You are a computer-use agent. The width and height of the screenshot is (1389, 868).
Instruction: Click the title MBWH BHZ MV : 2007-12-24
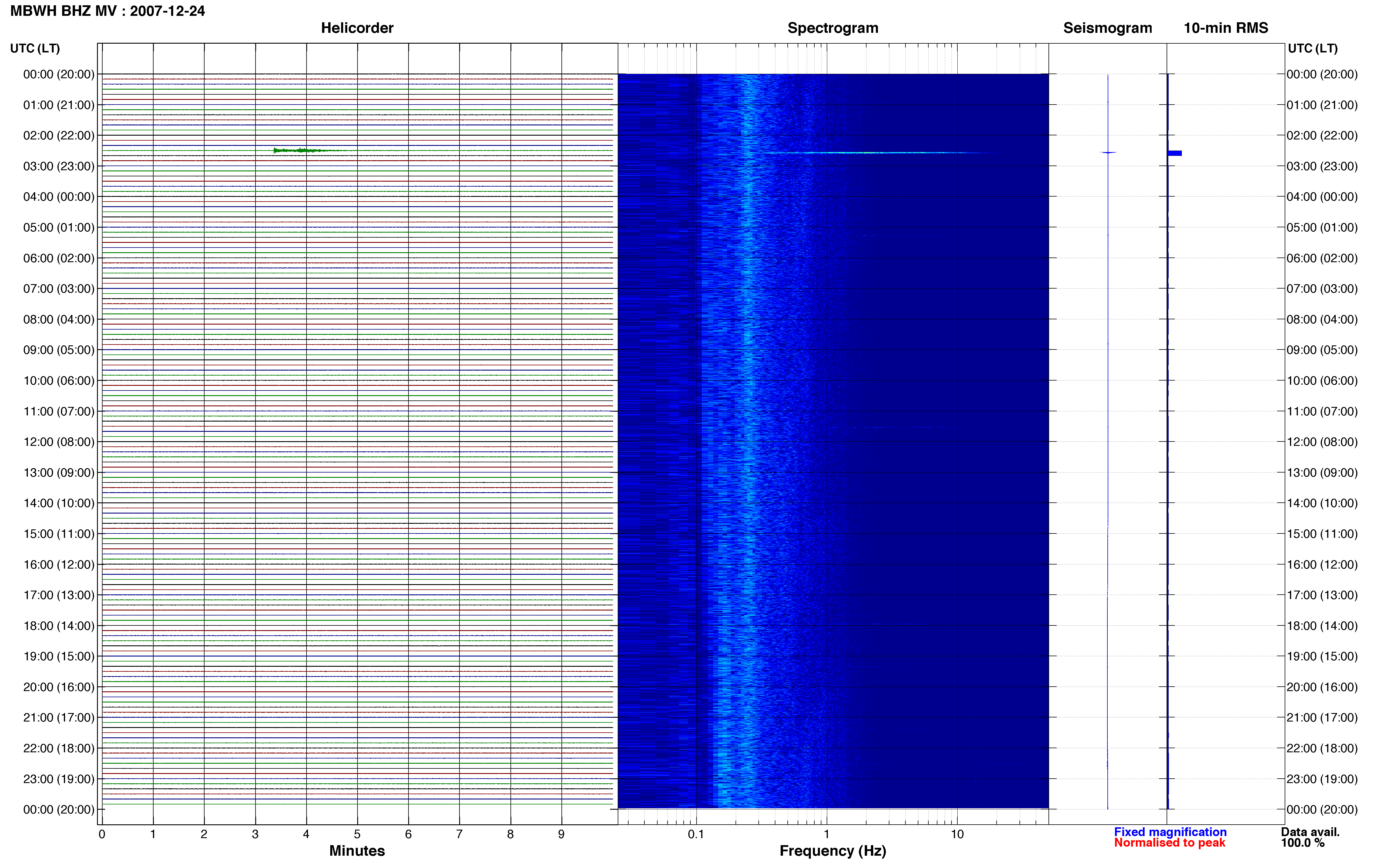click(107, 11)
